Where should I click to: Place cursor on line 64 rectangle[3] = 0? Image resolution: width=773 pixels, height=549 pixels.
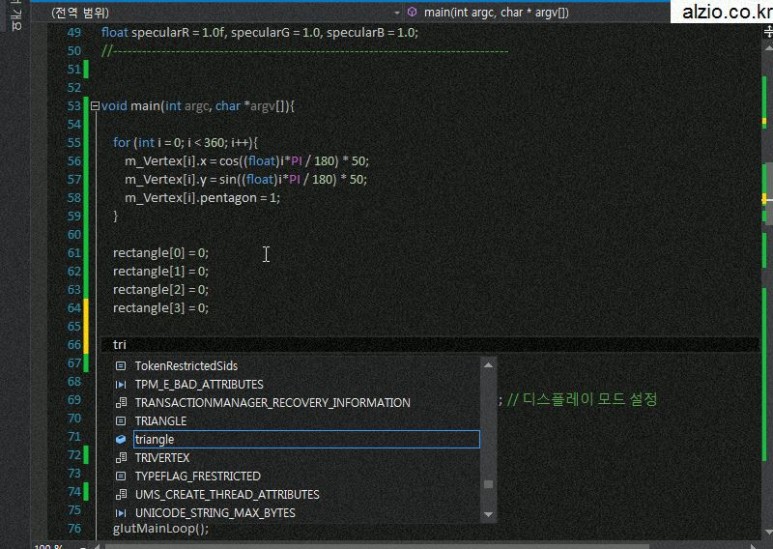point(161,308)
